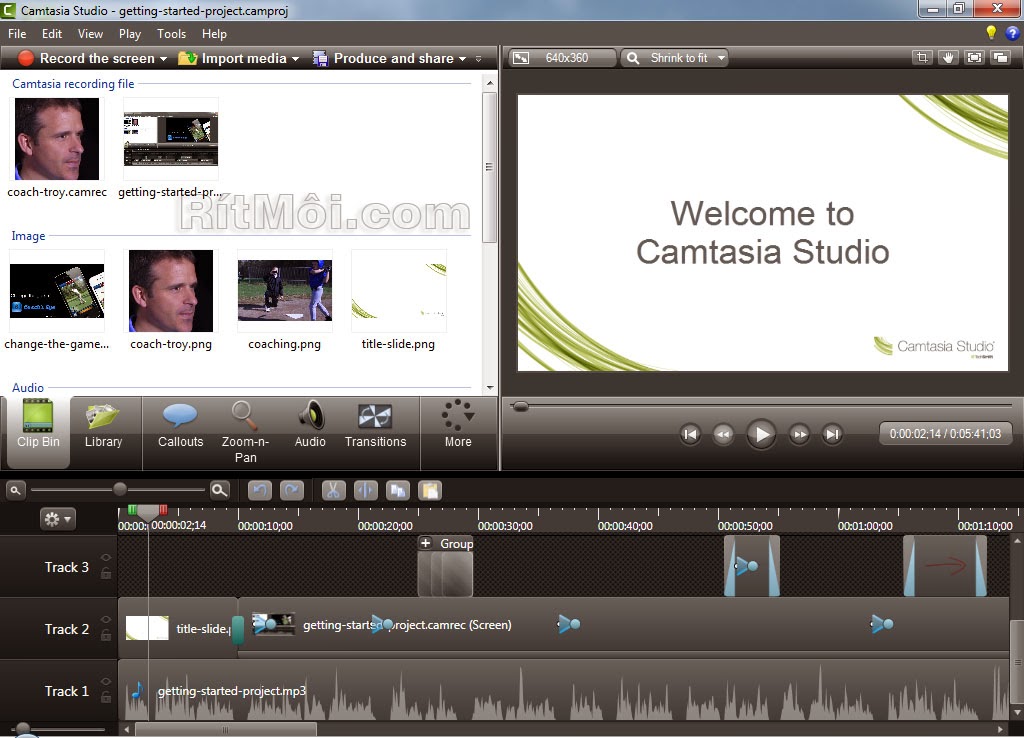This screenshot has height=738, width=1024.
Task: Click Produce and share button
Action: pyautogui.click(x=383, y=58)
